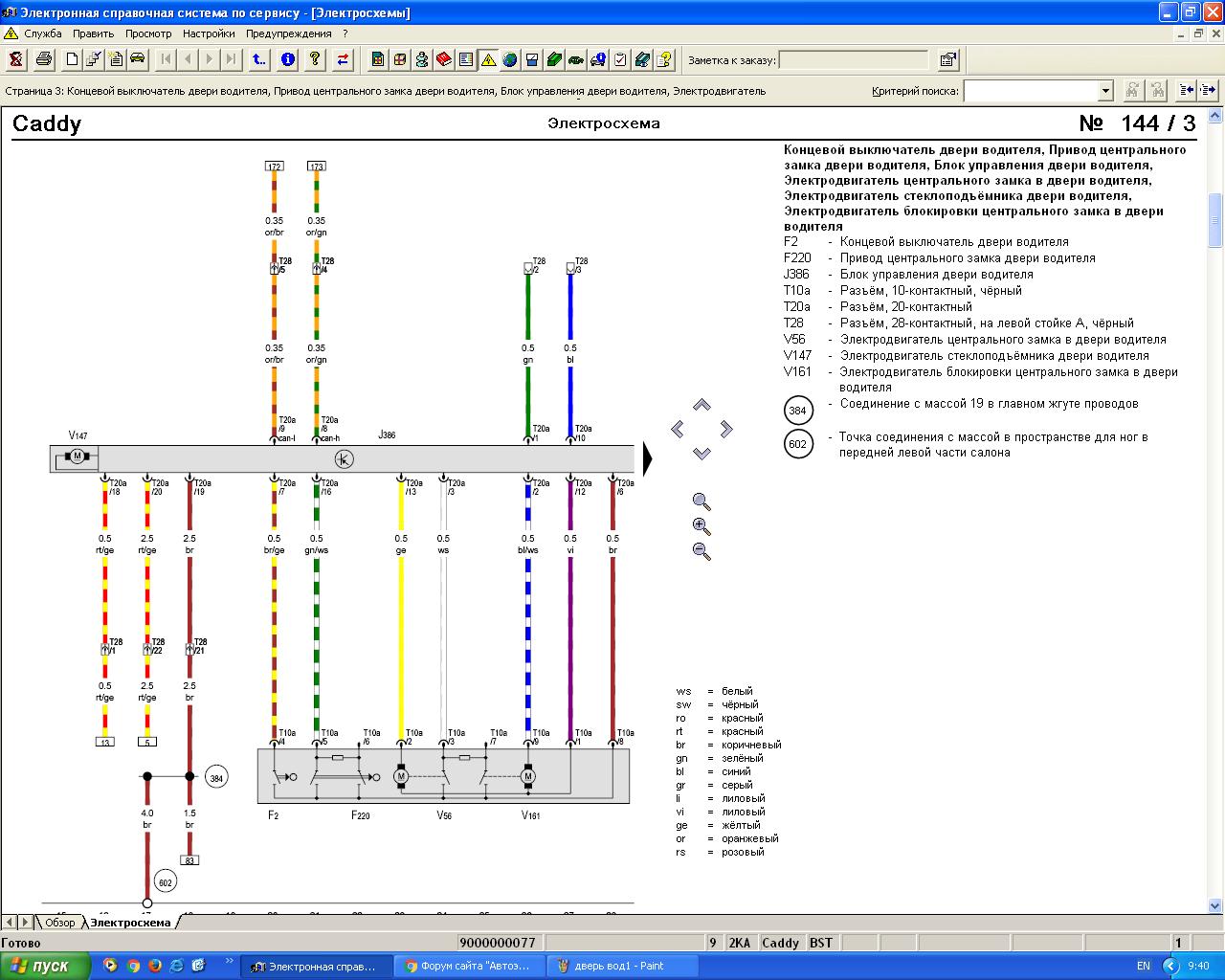
Task: Open the Настройки menu
Action: point(209,33)
